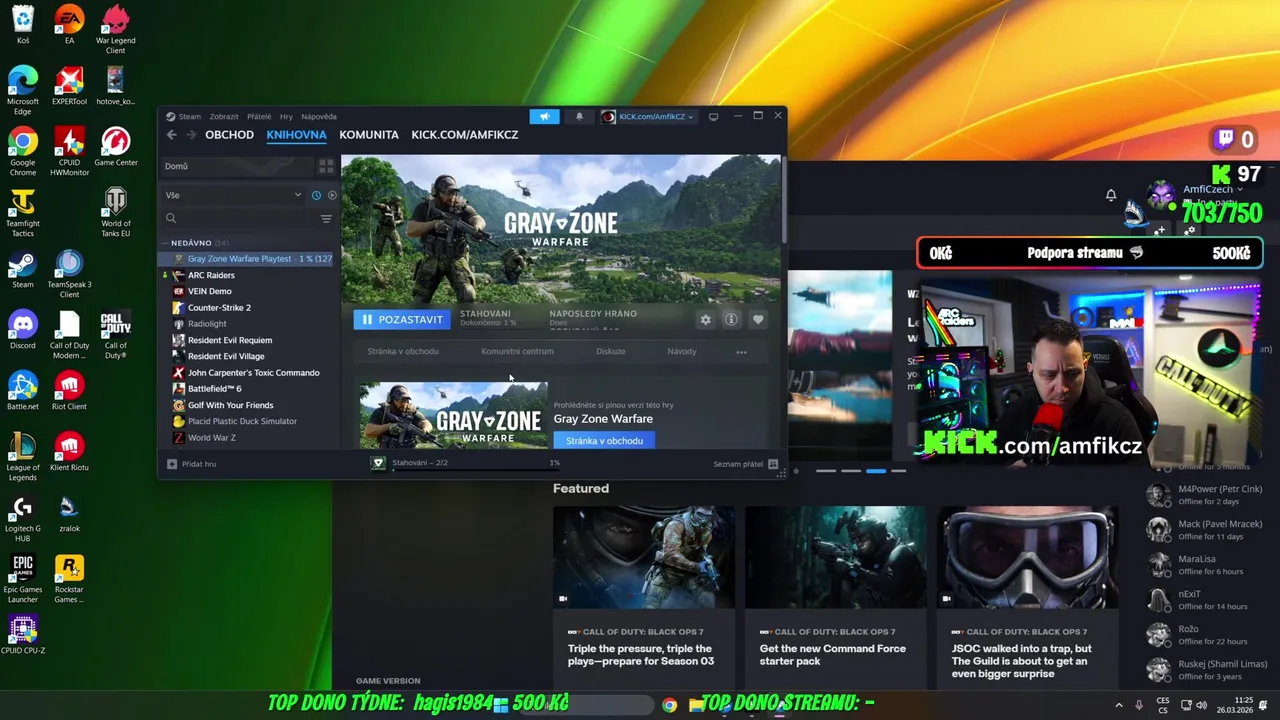Select Domů in library sidebar
Screen dimensions: 1280x720
238,166
